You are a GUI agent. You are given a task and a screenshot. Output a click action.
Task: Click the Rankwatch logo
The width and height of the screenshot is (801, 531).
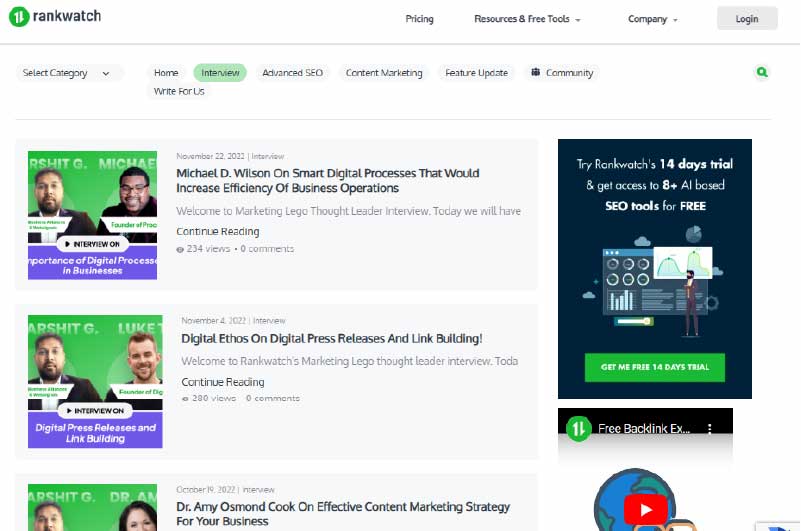click(x=55, y=17)
